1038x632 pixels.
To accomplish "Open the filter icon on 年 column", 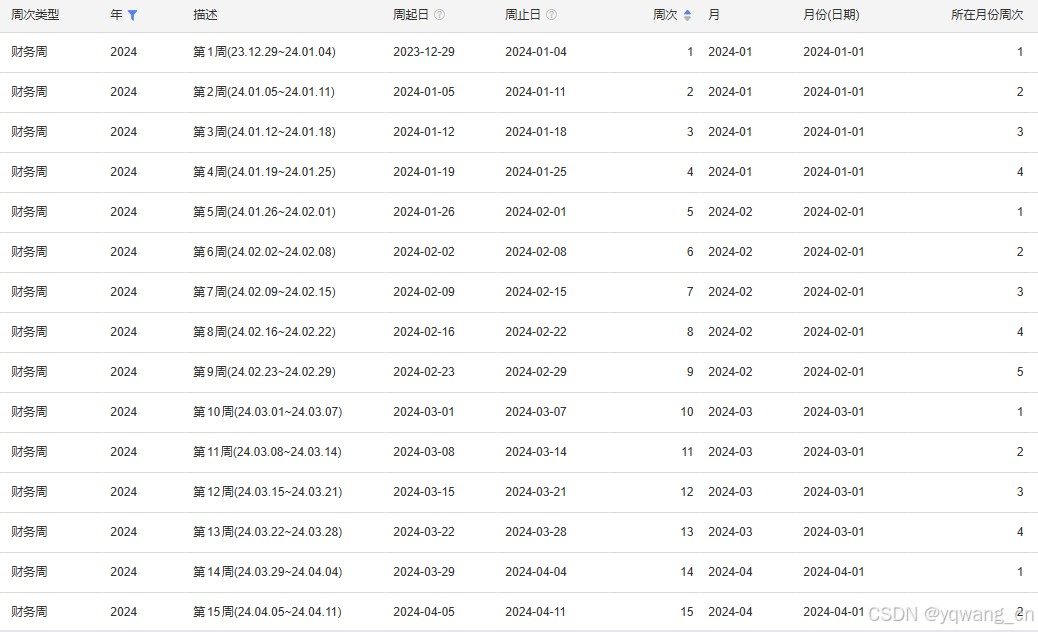I will coord(132,15).
